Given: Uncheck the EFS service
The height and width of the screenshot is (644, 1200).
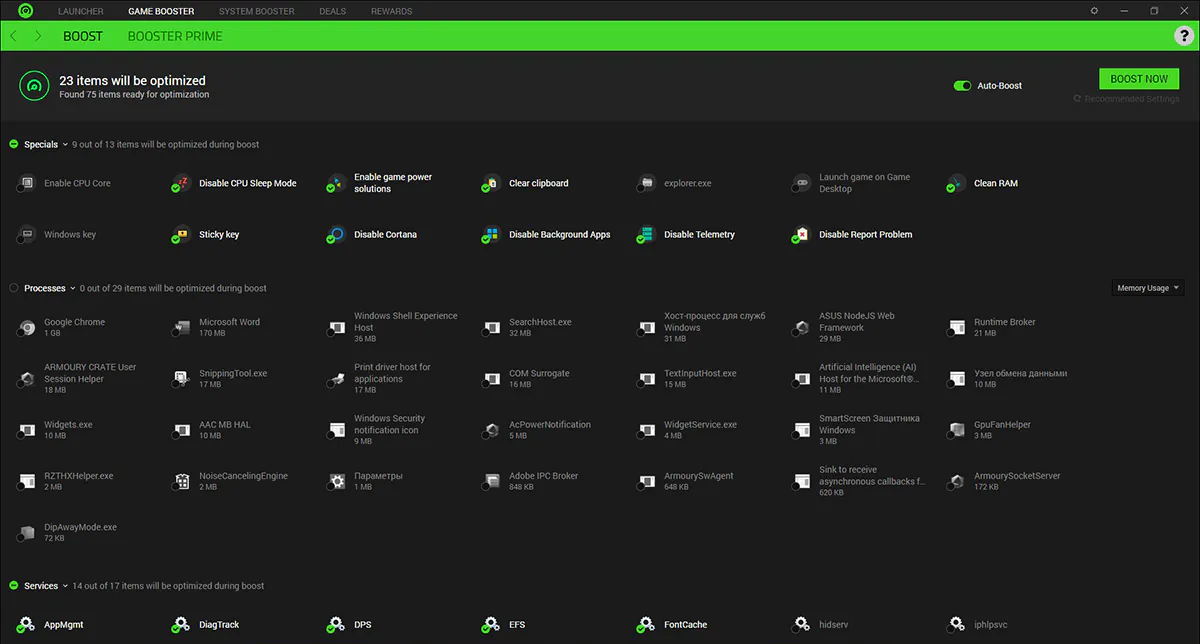Looking at the screenshot, I should coord(485,631).
